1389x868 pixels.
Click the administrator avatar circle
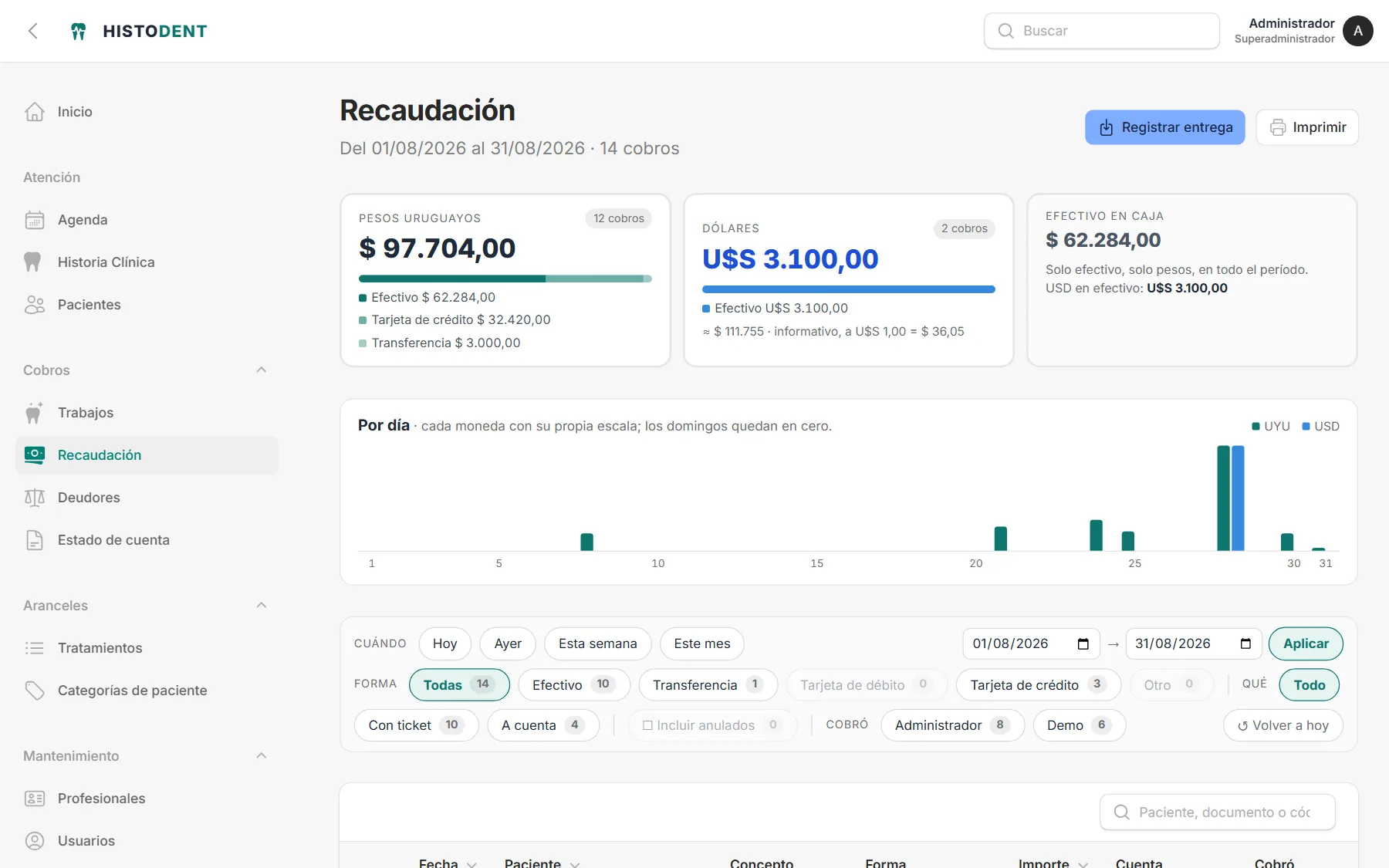click(1358, 31)
